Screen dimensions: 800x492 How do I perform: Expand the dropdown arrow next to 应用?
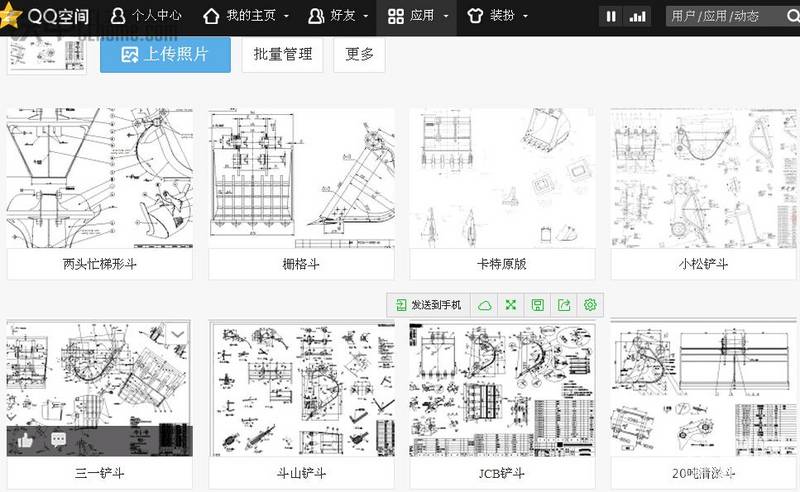(x=446, y=16)
